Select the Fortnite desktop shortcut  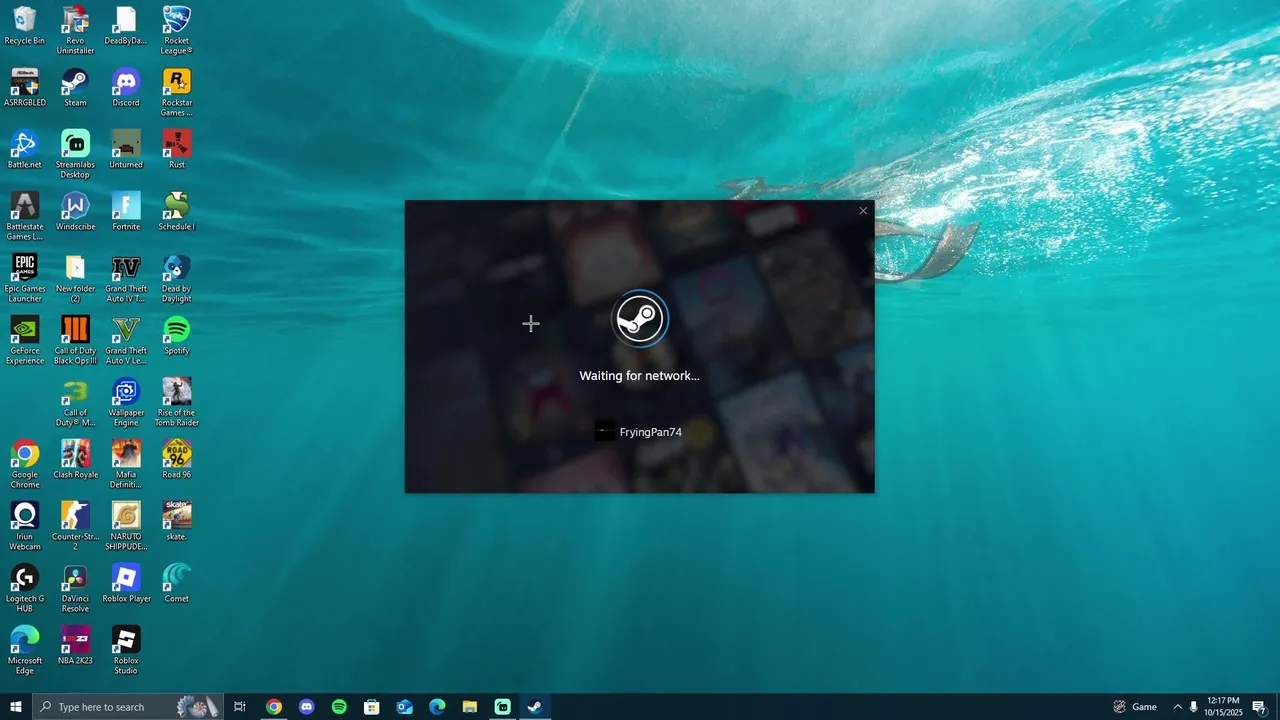[x=126, y=212]
